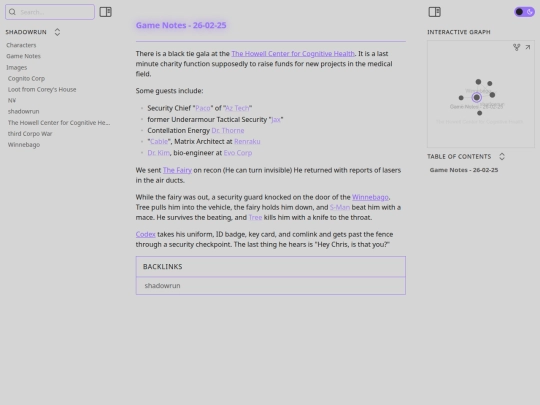Follow The Fairy link

point(177,170)
